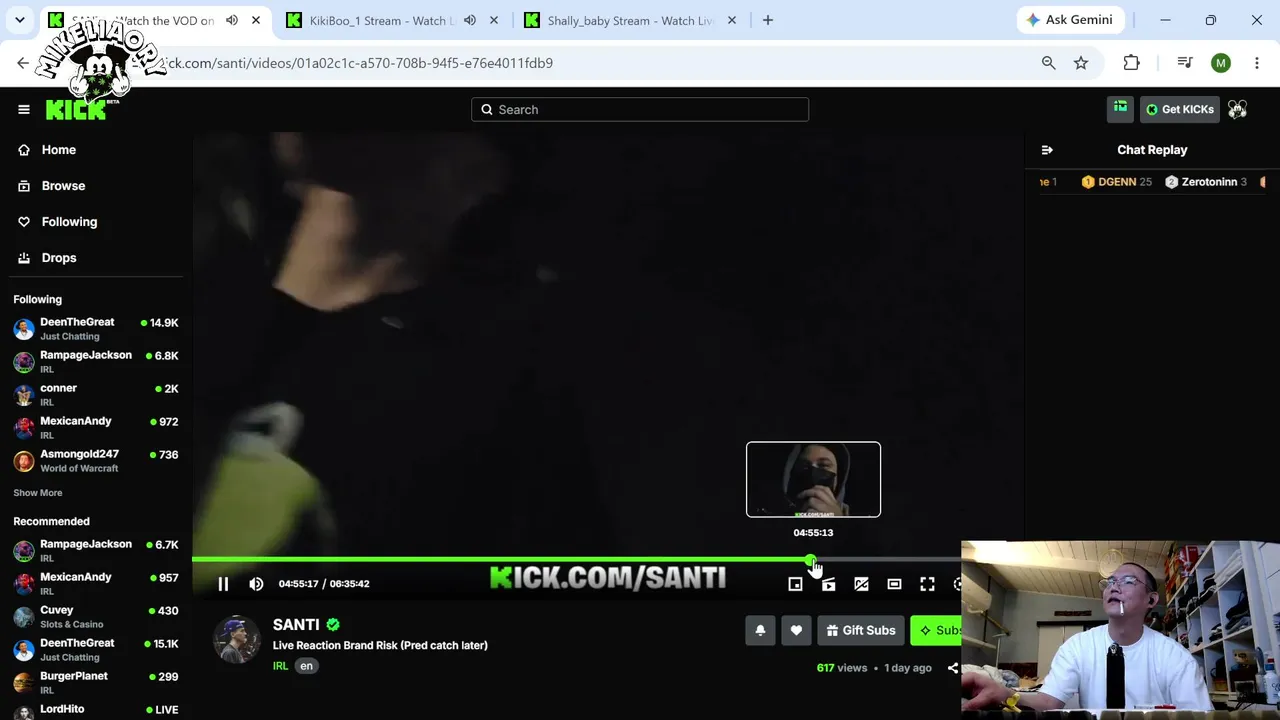Close the KikiBoo_1 Stream tab
This screenshot has width=1280, height=720.
pos(494,20)
